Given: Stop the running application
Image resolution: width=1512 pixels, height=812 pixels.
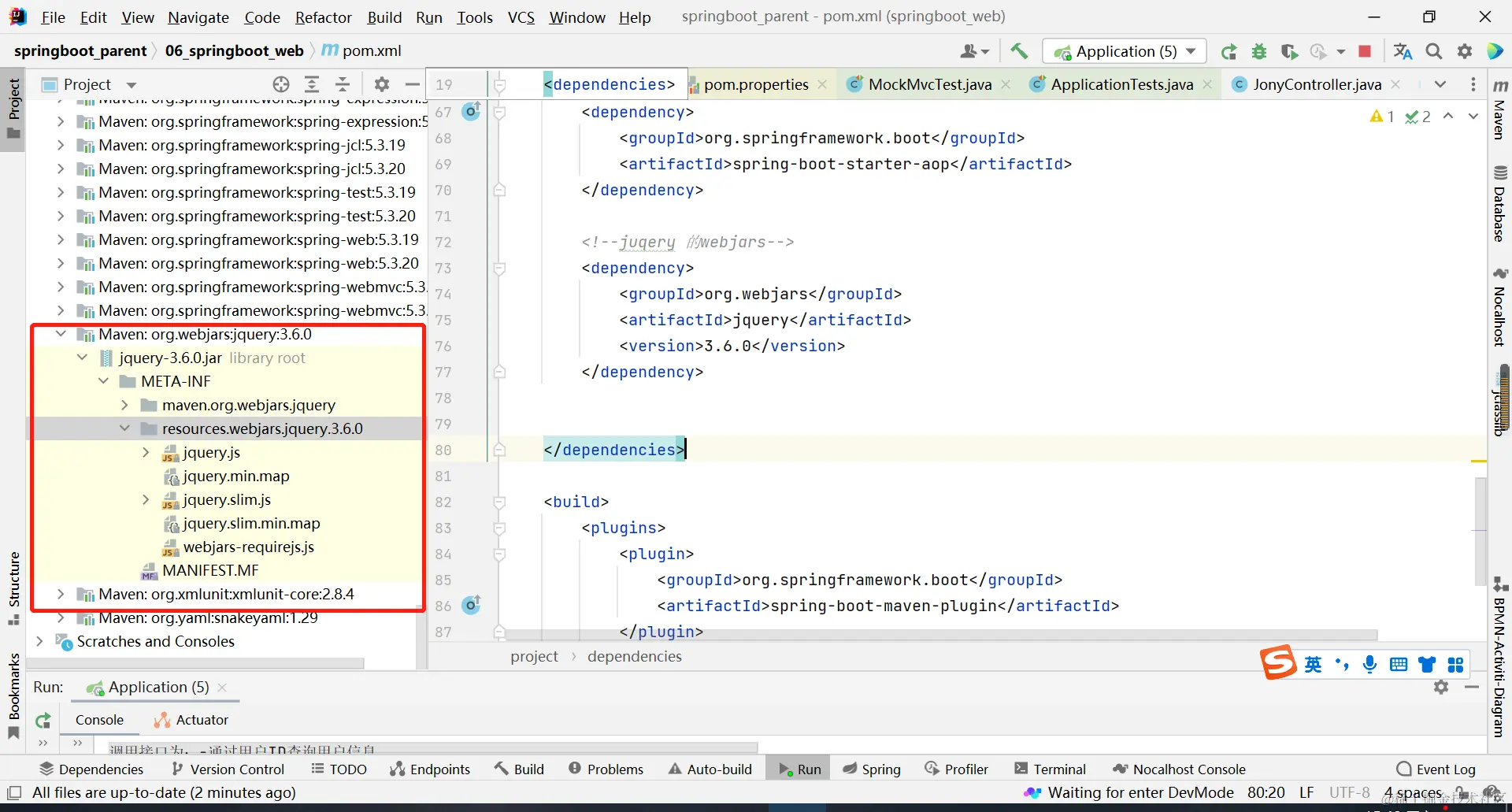Looking at the screenshot, I should (x=1365, y=52).
